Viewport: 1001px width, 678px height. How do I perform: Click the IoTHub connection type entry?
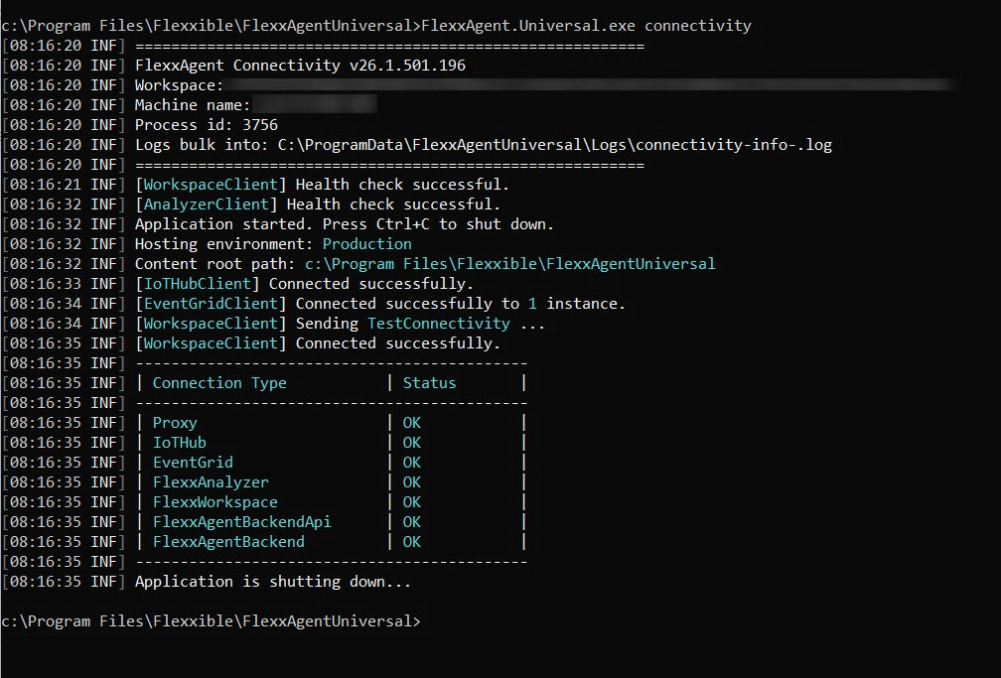[179, 442]
